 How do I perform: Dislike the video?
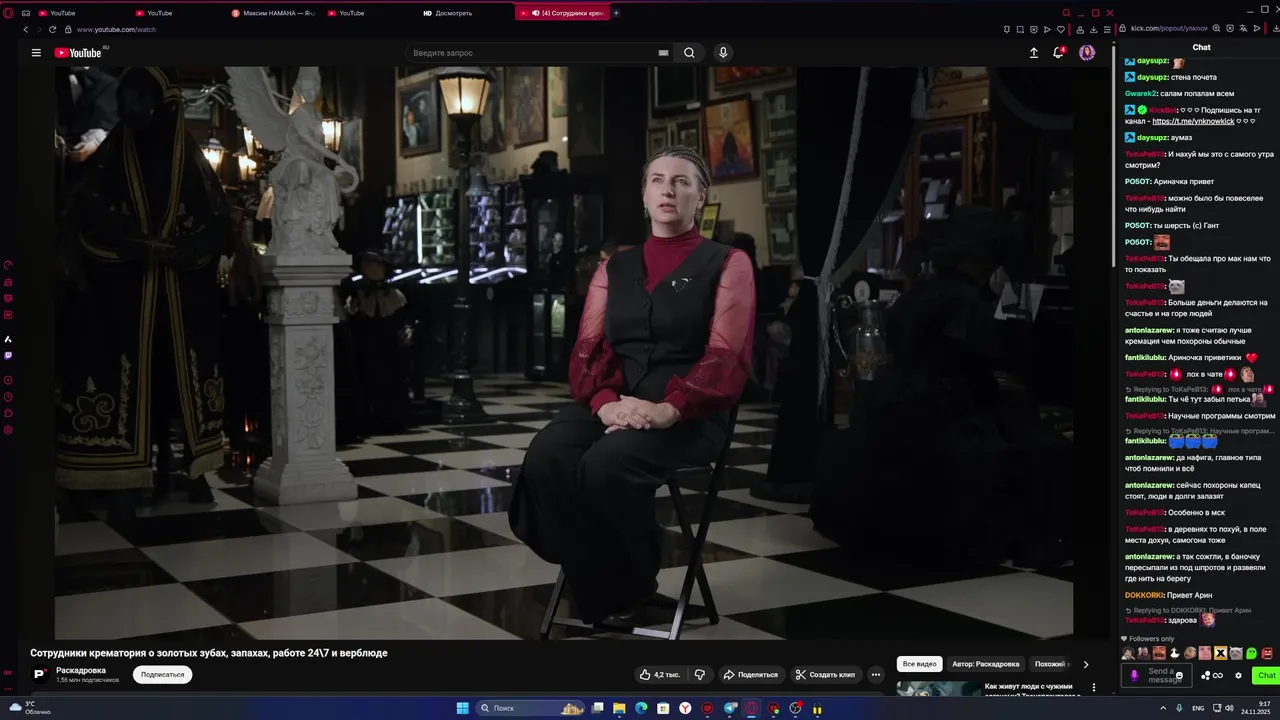pos(700,675)
